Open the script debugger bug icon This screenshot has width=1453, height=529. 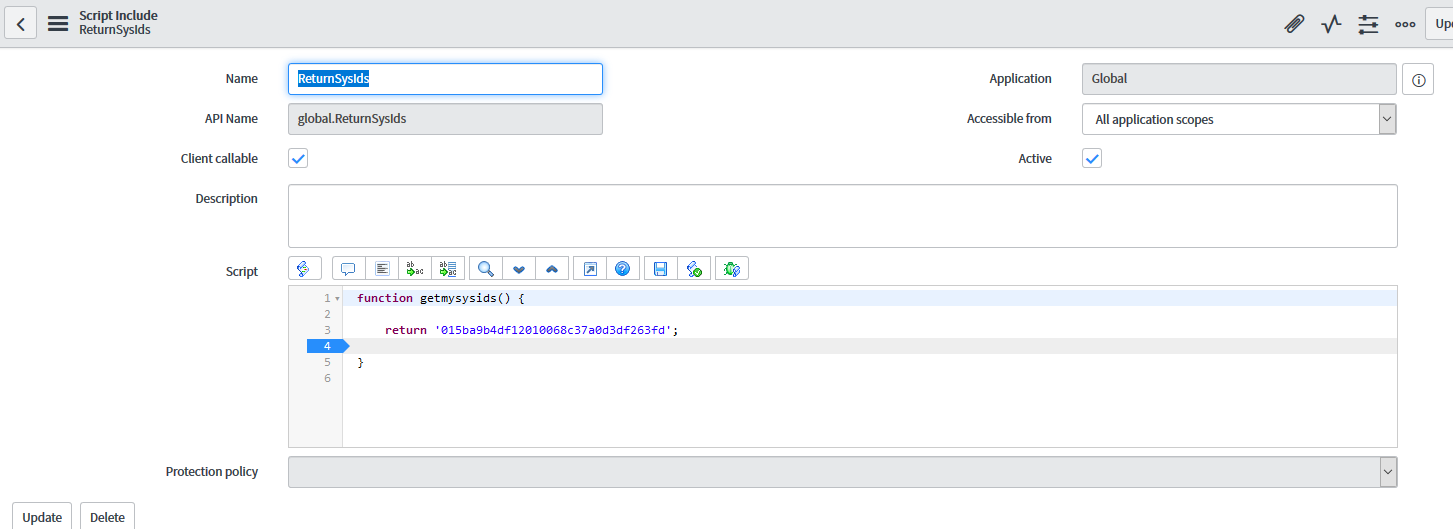(x=731, y=268)
